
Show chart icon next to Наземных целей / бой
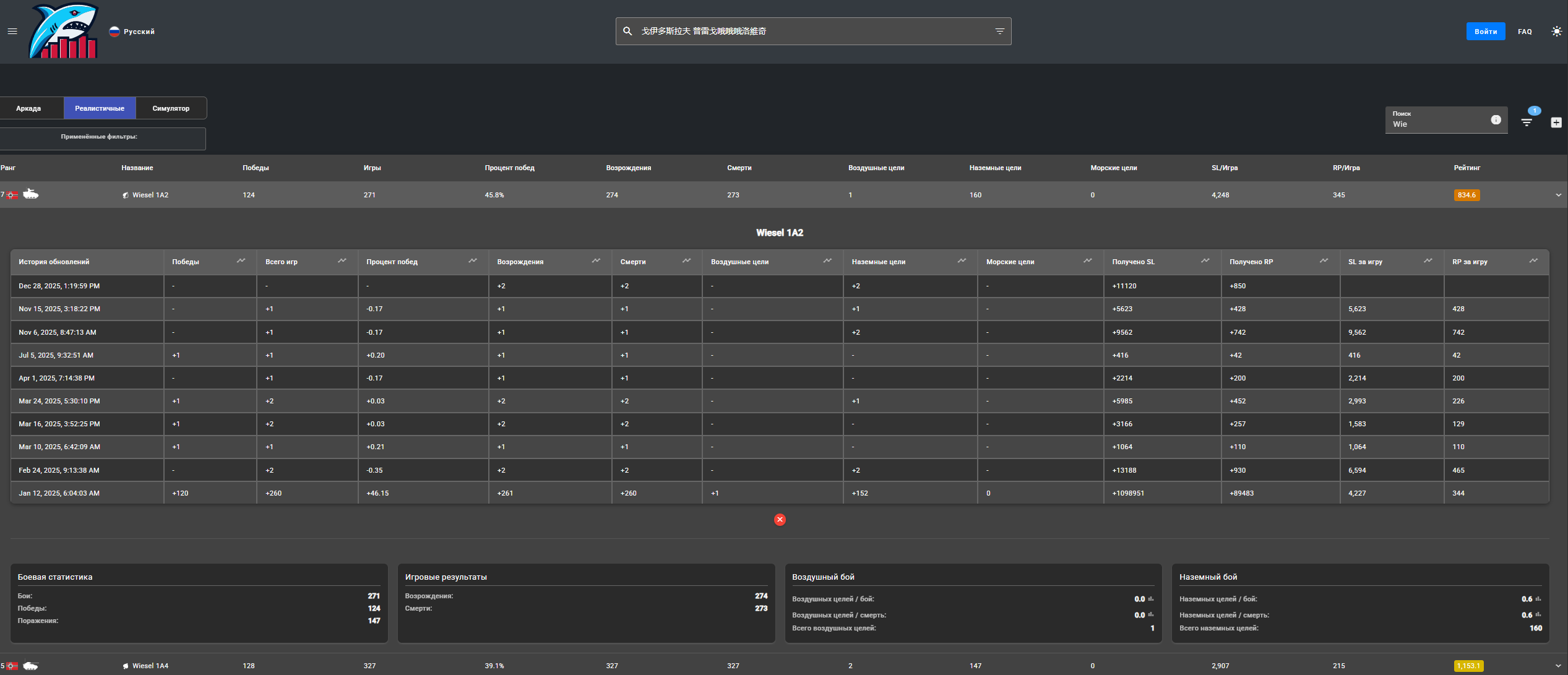tap(1538, 599)
